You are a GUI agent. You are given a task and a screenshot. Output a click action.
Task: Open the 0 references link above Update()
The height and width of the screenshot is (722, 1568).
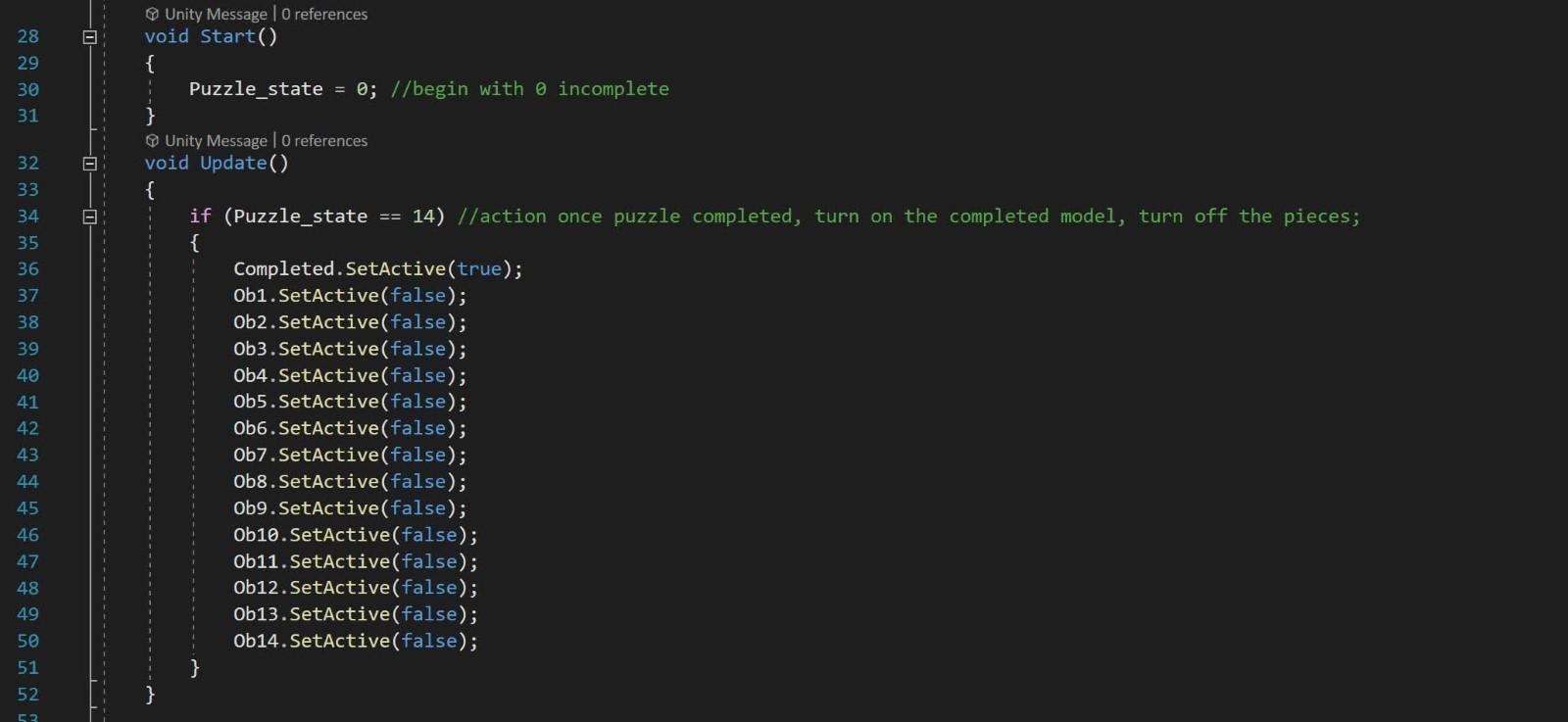coord(324,141)
